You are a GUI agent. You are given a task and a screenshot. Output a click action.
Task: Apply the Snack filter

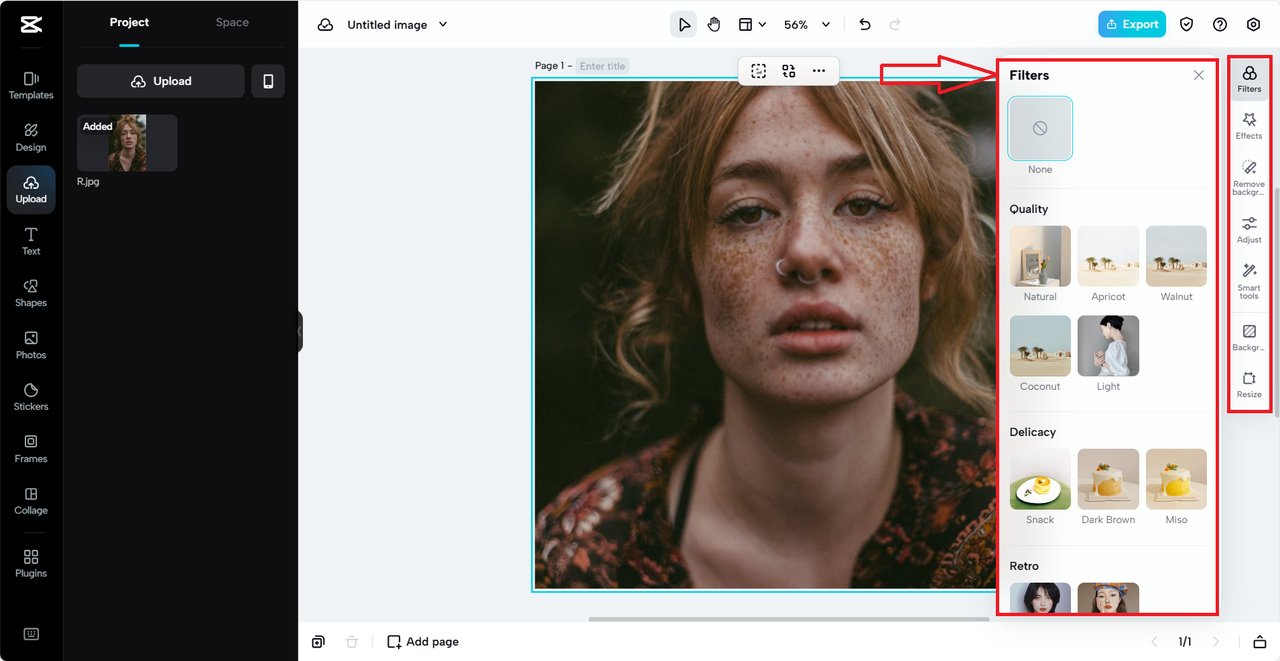(1040, 479)
